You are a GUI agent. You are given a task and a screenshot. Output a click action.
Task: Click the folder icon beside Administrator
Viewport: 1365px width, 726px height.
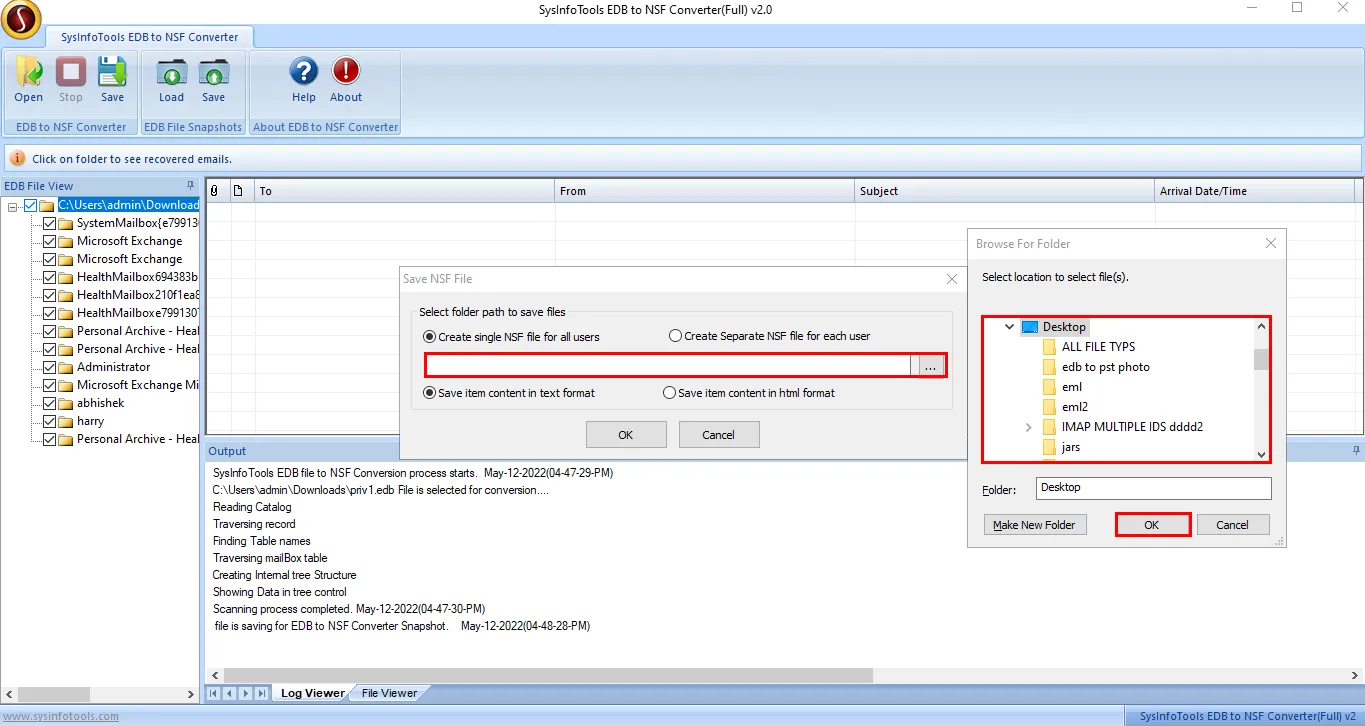tap(66, 367)
